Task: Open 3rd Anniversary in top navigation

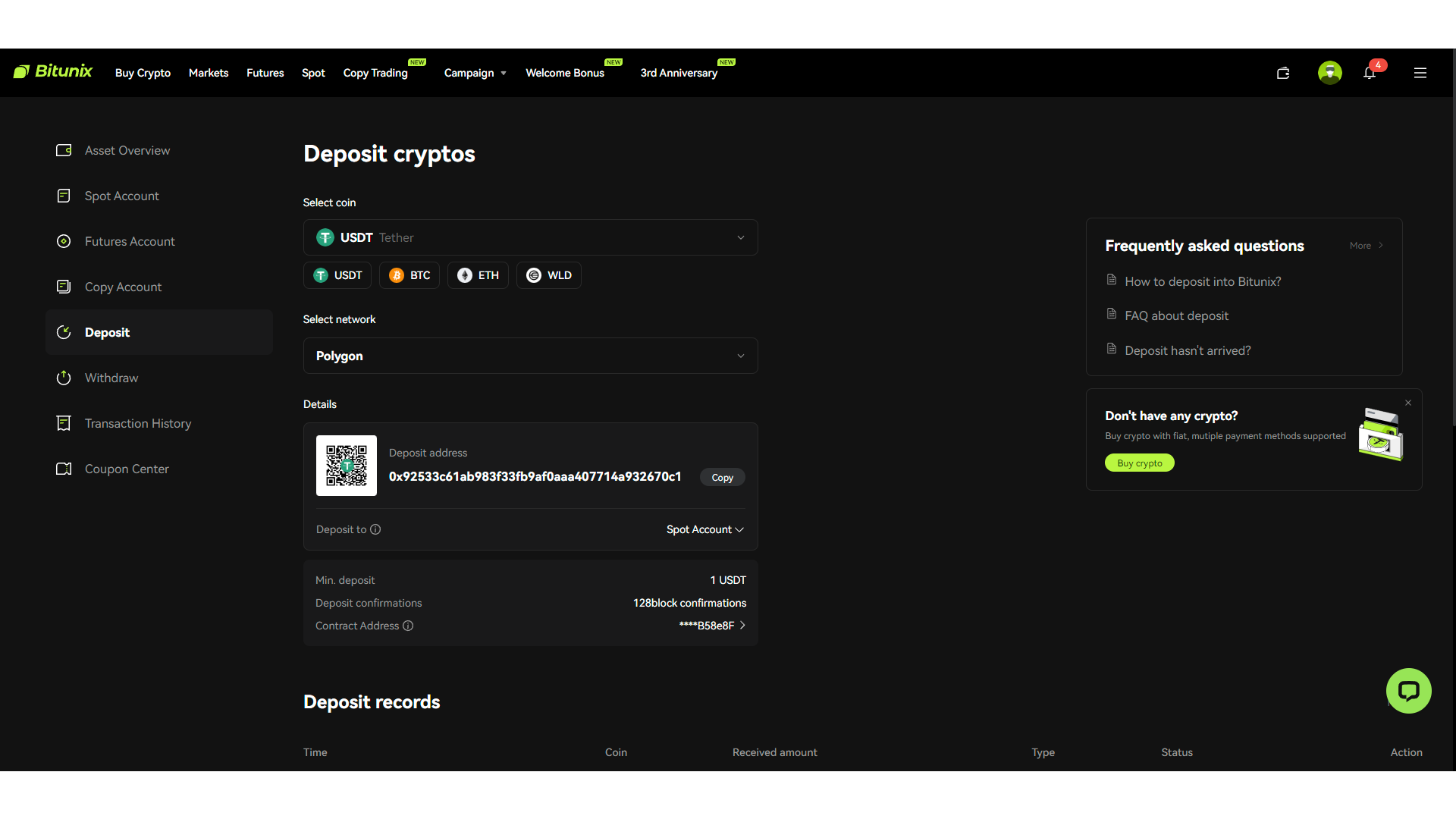Action: (679, 73)
